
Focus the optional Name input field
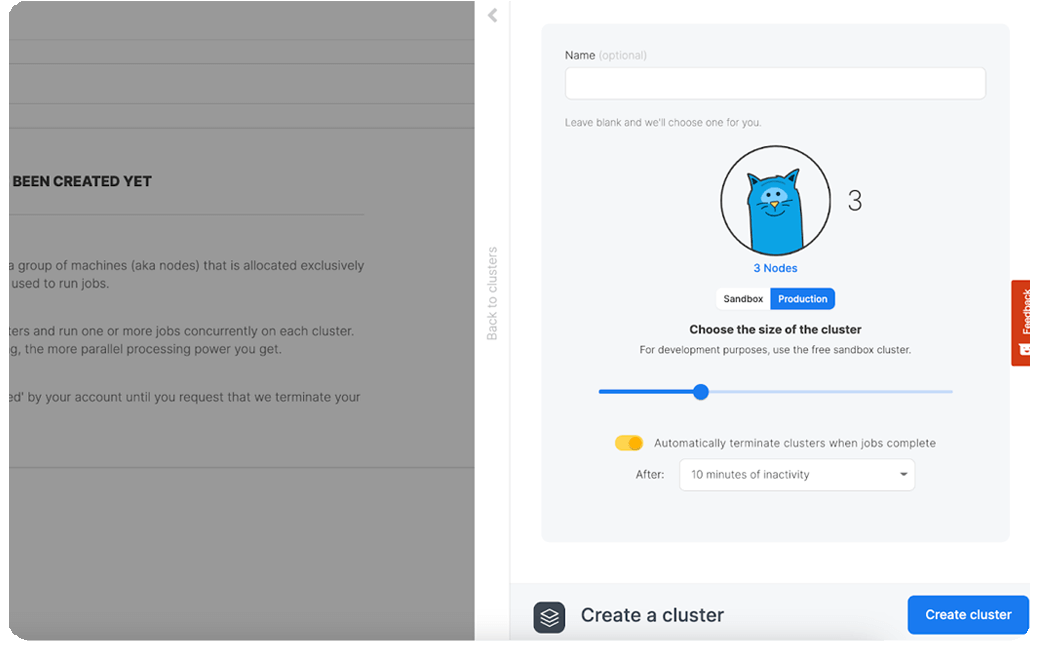775,83
